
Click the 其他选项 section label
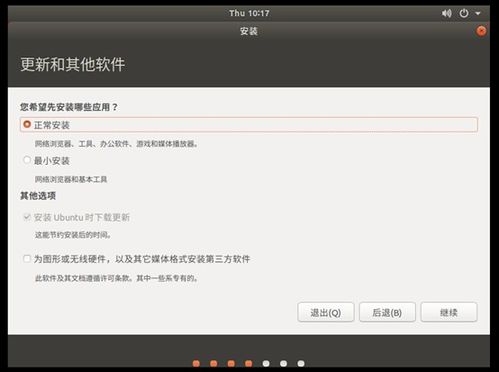pyautogui.click(x=38, y=196)
